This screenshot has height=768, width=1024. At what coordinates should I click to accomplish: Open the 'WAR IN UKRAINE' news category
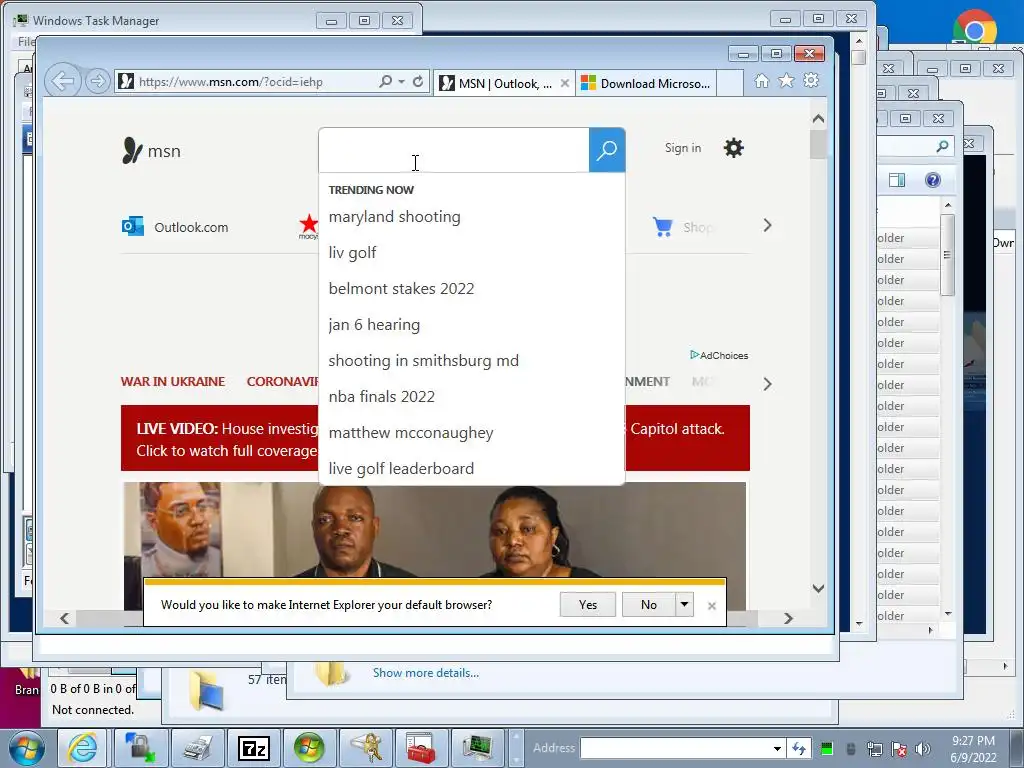pos(172,381)
